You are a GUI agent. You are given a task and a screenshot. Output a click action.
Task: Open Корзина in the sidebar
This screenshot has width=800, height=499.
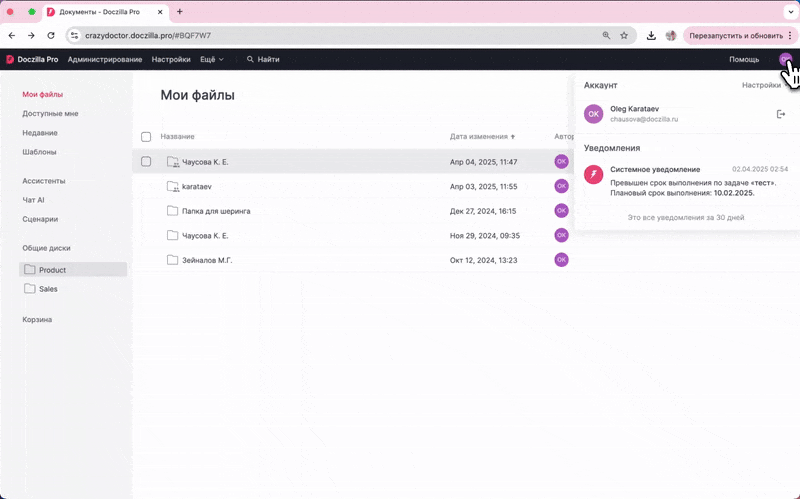tap(37, 319)
